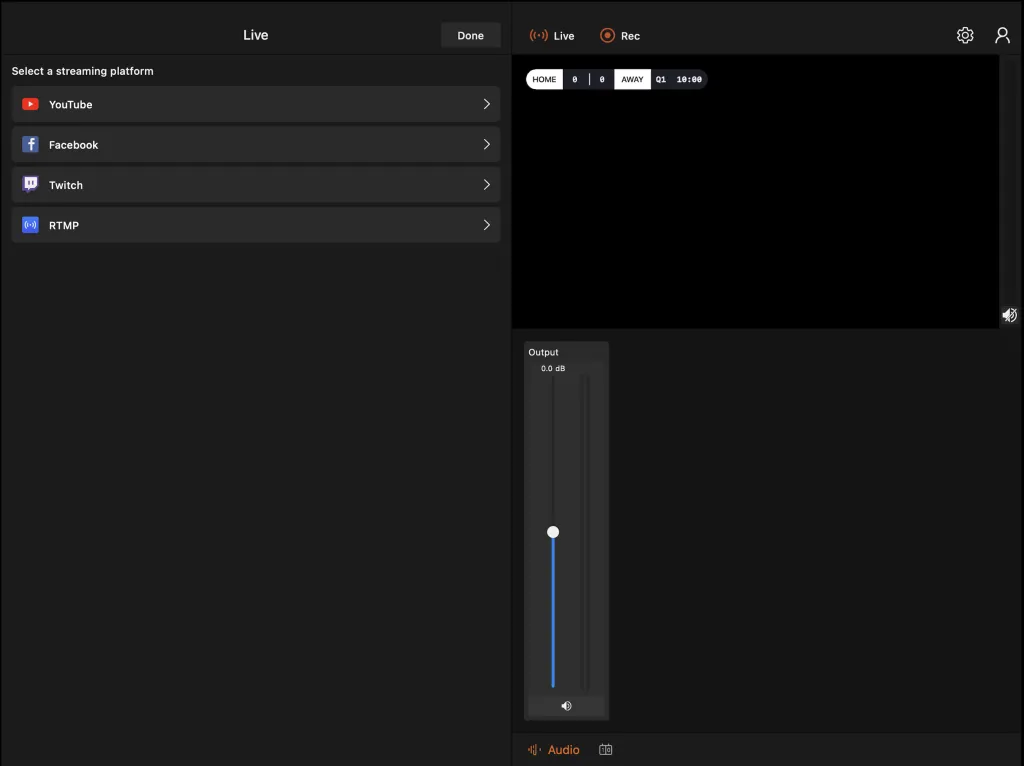This screenshot has height=766, width=1024.
Task: Click the 10:00 game clock on scoreboard
Action: click(689, 79)
